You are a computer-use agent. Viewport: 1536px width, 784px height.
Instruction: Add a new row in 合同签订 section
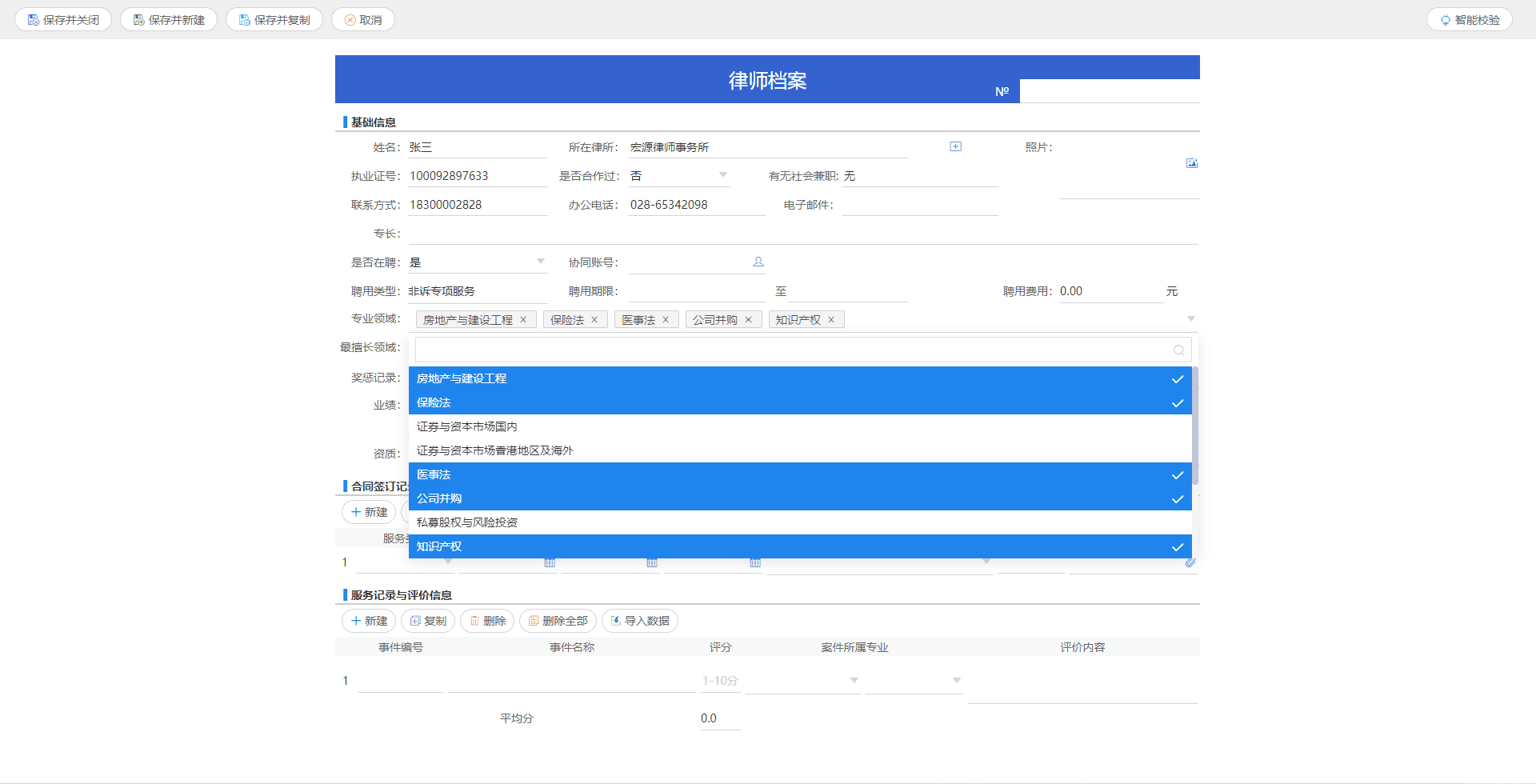pyautogui.click(x=369, y=512)
